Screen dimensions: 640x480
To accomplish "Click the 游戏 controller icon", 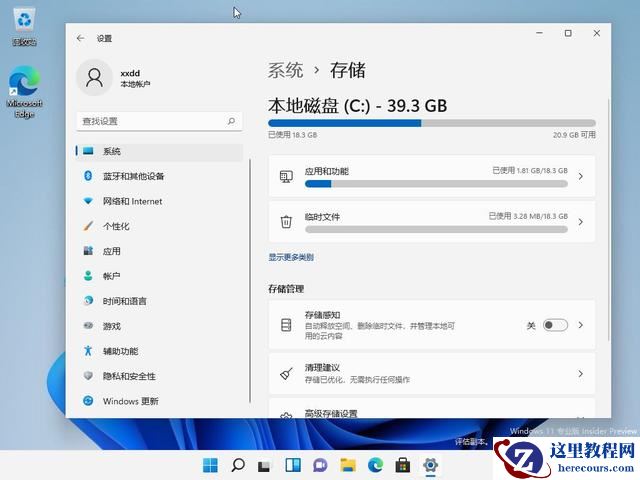I will (x=88, y=326).
